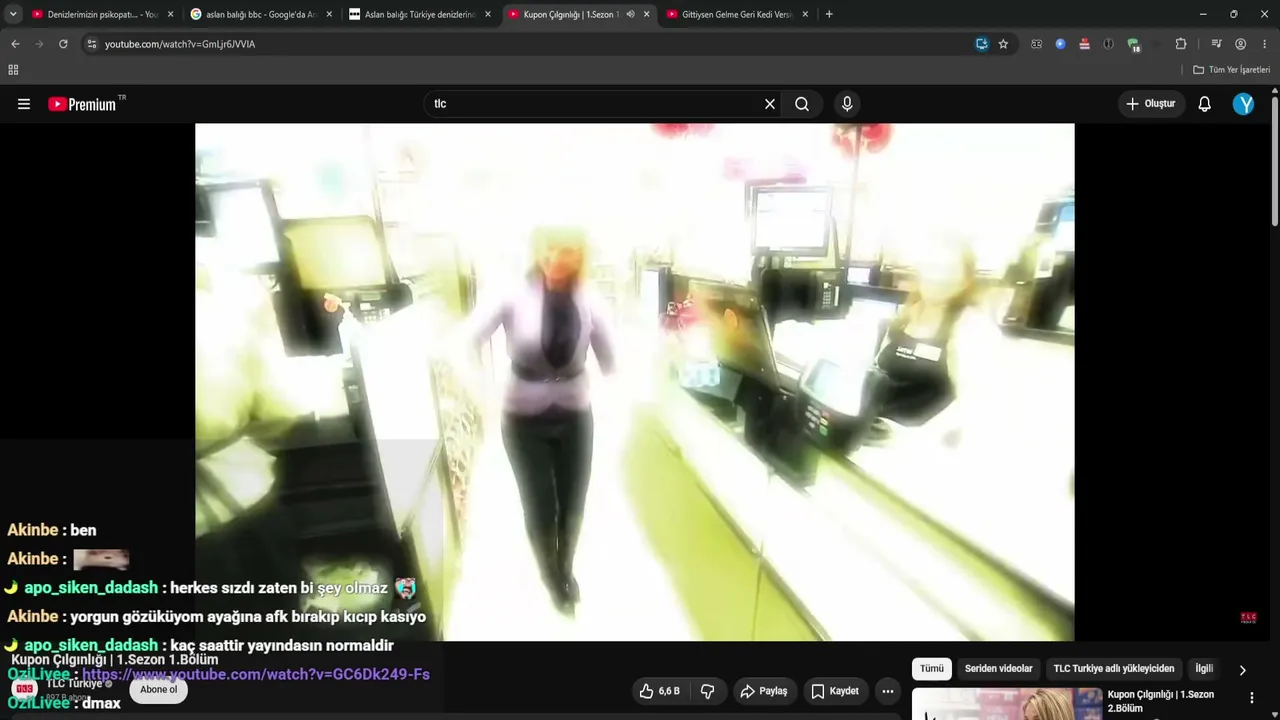Viewport: 1280px width, 720px height.
Task: Open the Chrome profile icon
Action: click(1240, 44)
